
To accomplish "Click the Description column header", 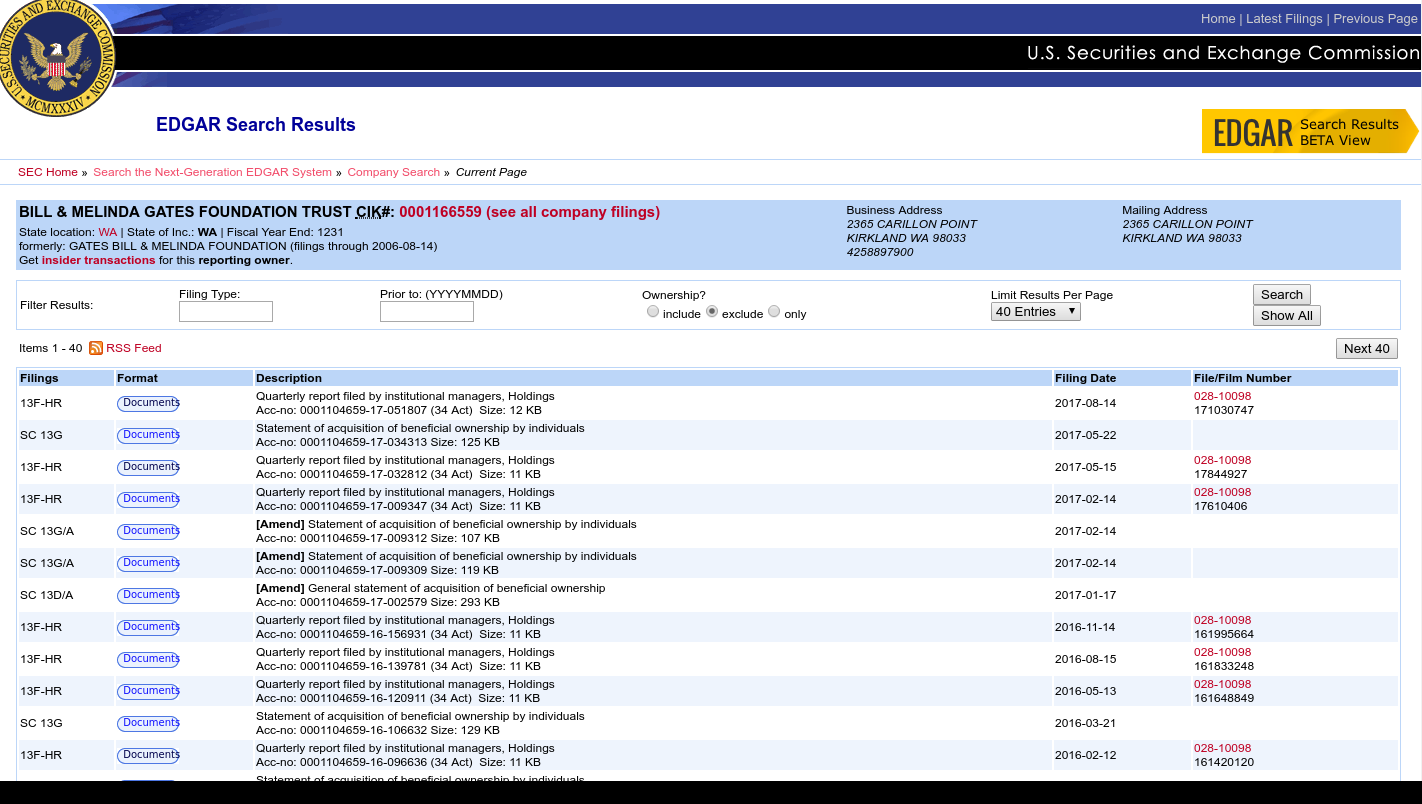I will (653, 378).
